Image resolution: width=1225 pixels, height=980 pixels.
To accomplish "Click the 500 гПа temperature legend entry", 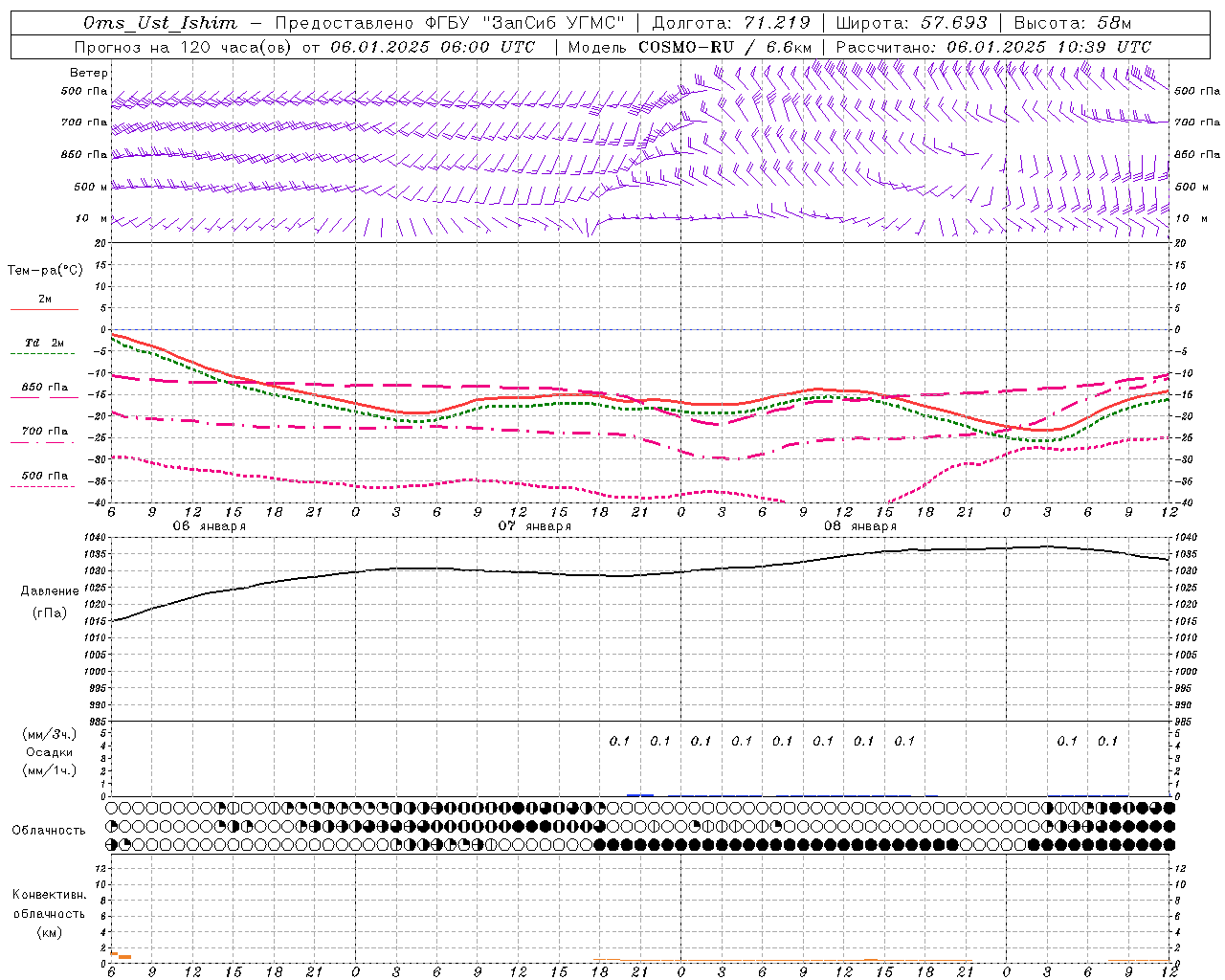I will pos(44,479).
